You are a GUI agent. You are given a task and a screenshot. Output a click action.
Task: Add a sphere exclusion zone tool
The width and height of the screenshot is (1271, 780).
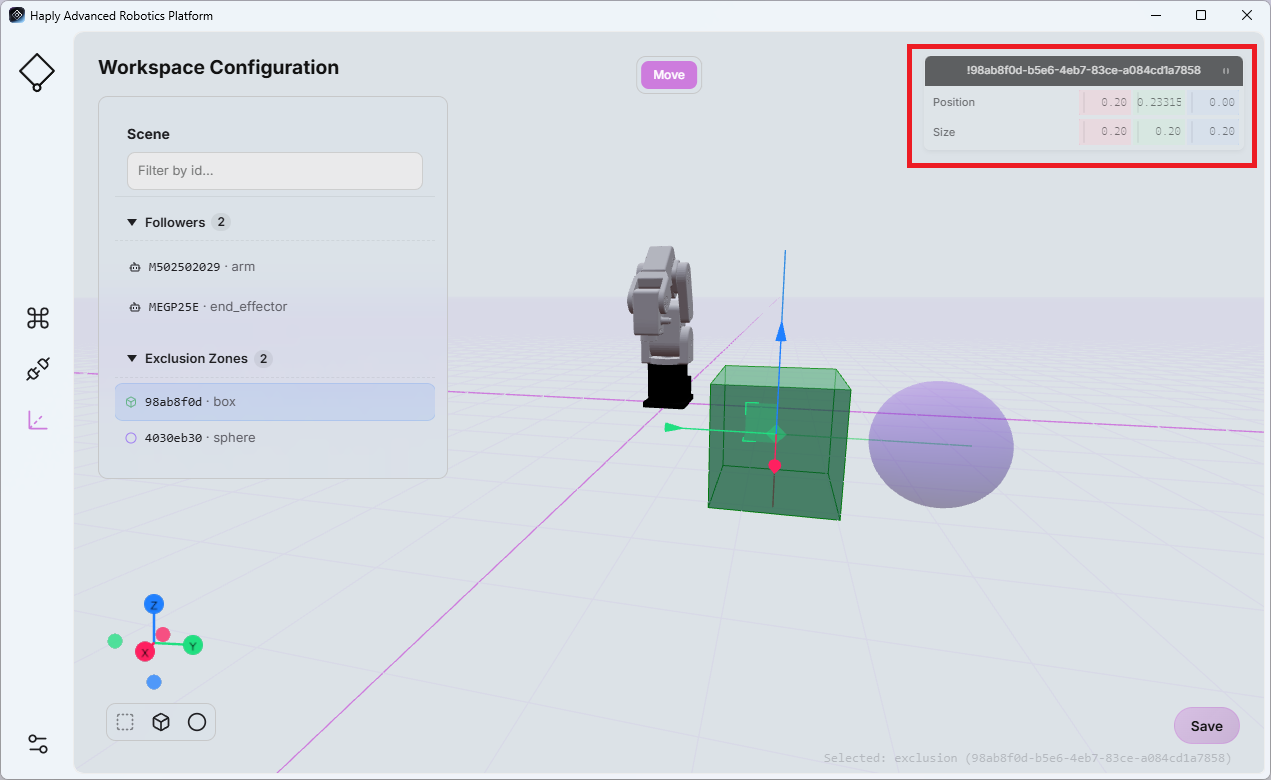coord(197,722)
